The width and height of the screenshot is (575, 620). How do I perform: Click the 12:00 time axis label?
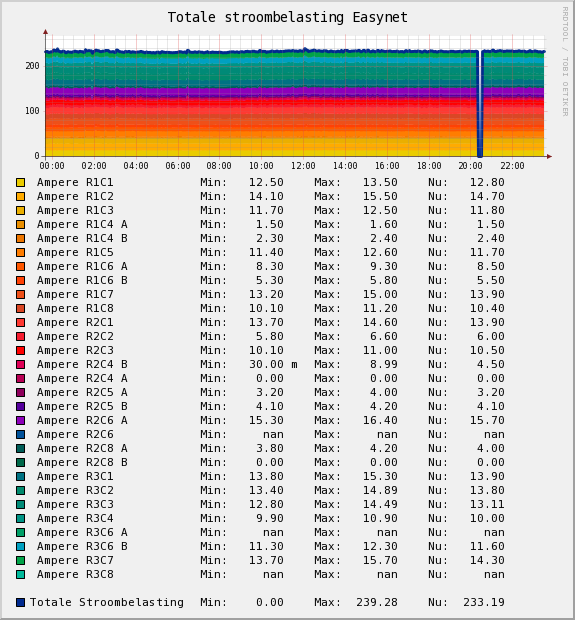(x=303, y=166)
